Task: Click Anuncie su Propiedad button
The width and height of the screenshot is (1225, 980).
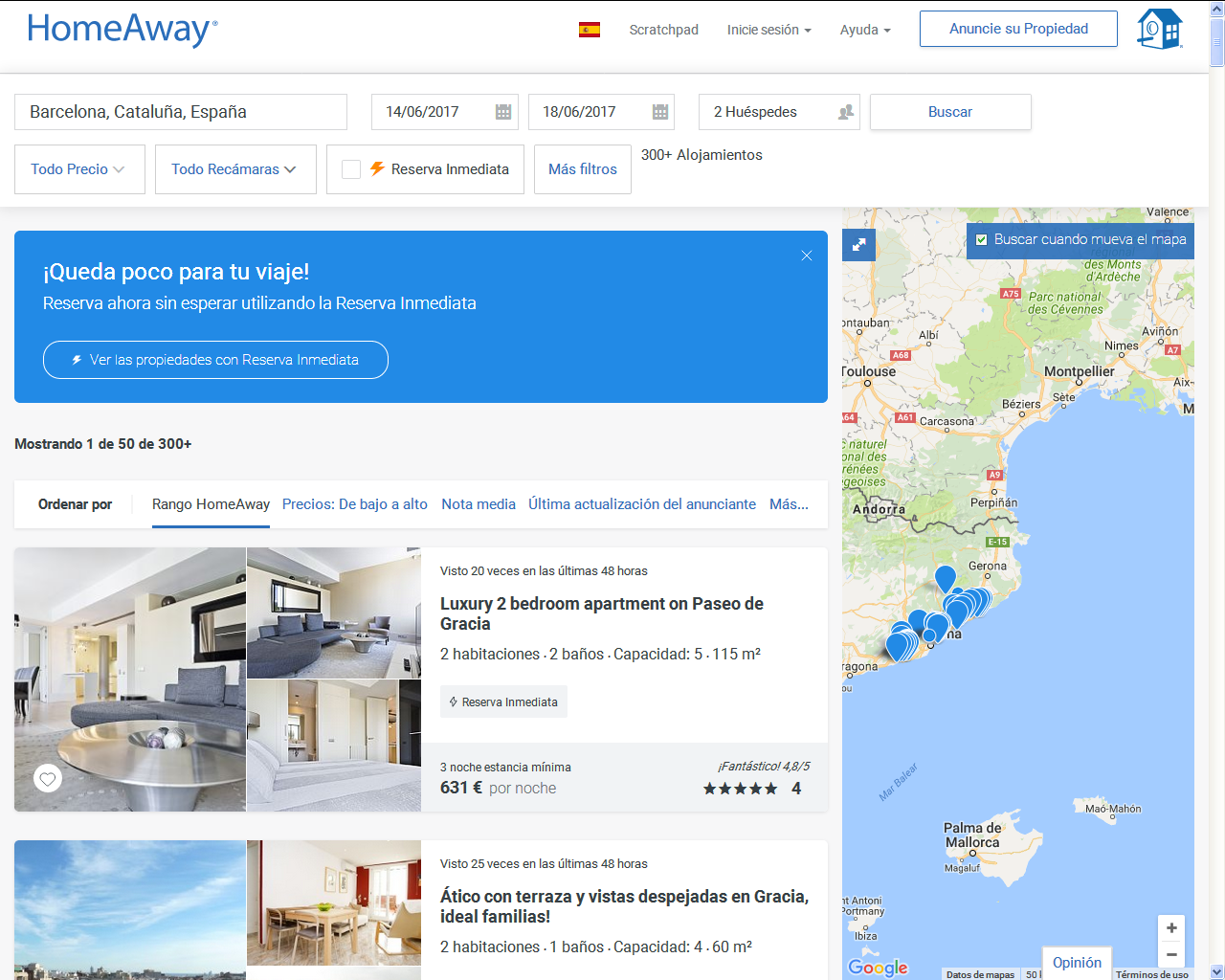Action: click(1018, 29)
